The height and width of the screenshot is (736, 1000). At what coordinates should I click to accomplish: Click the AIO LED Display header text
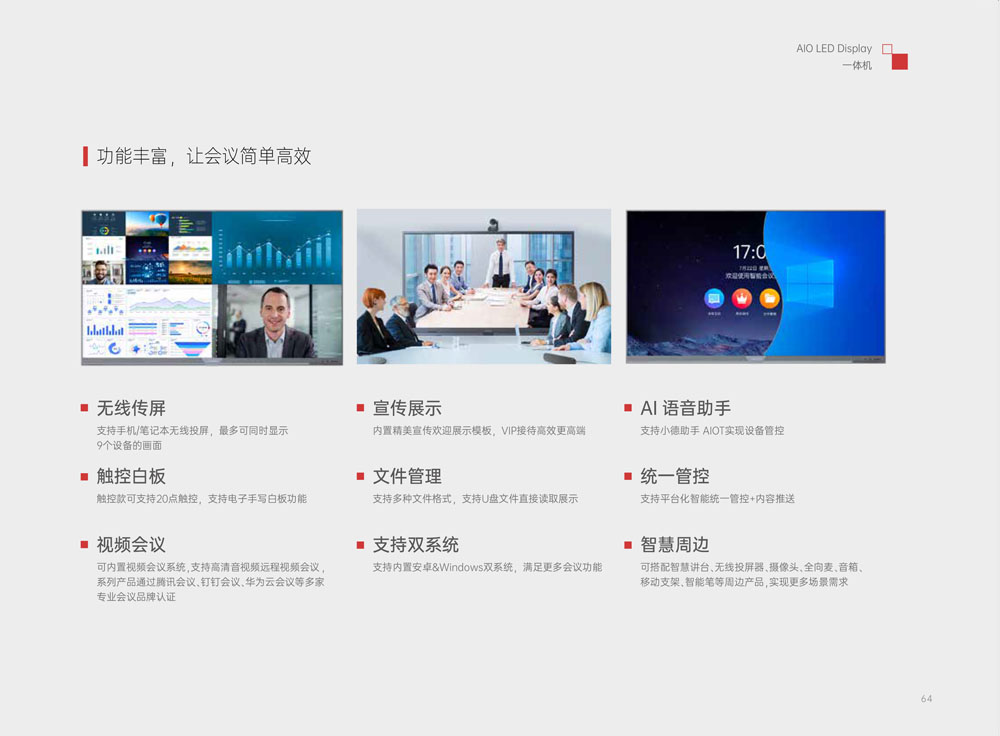(x=834, y=48)
